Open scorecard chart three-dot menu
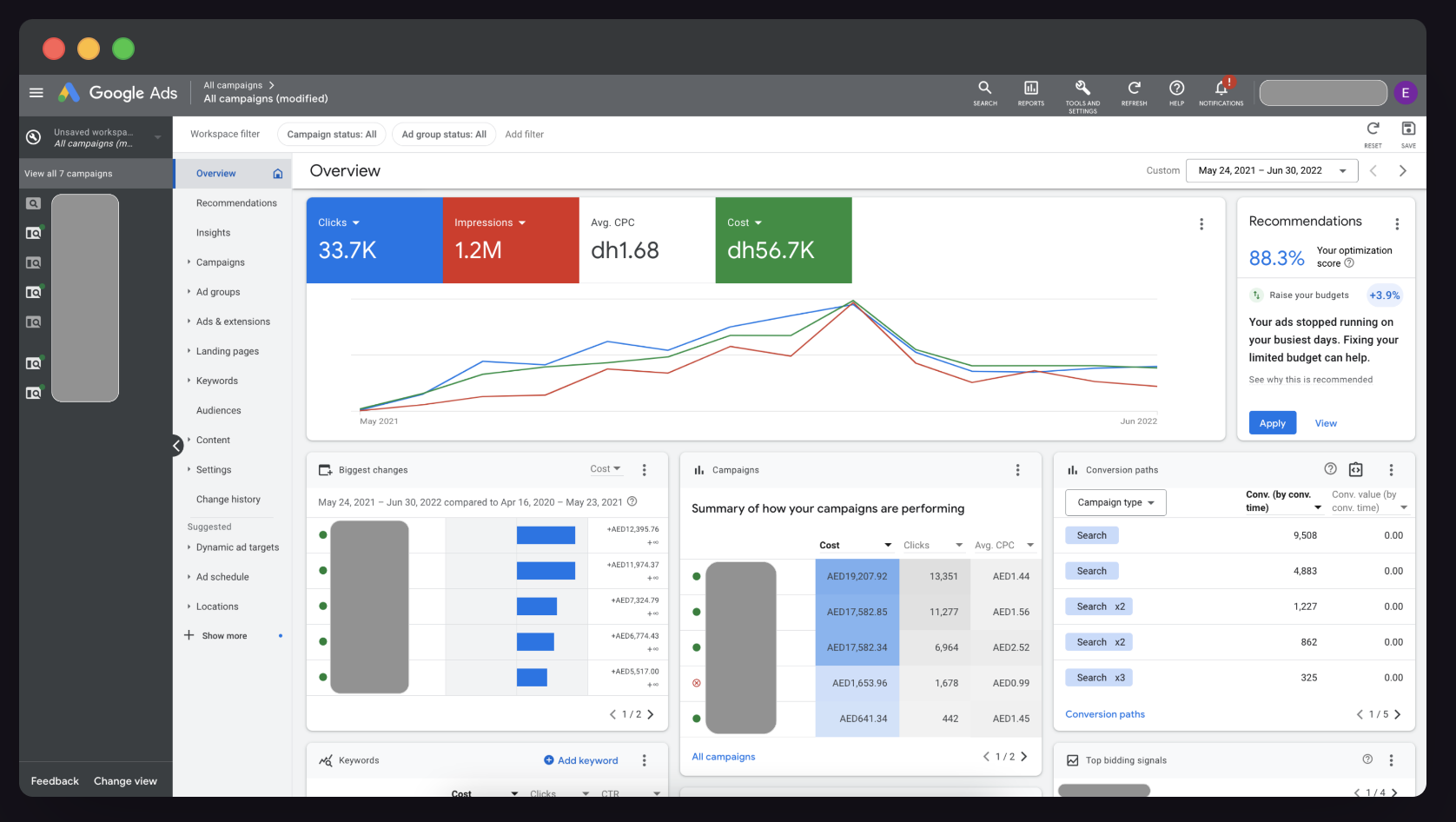This screenshot has height=822, width=1456. click(1201, 224)
